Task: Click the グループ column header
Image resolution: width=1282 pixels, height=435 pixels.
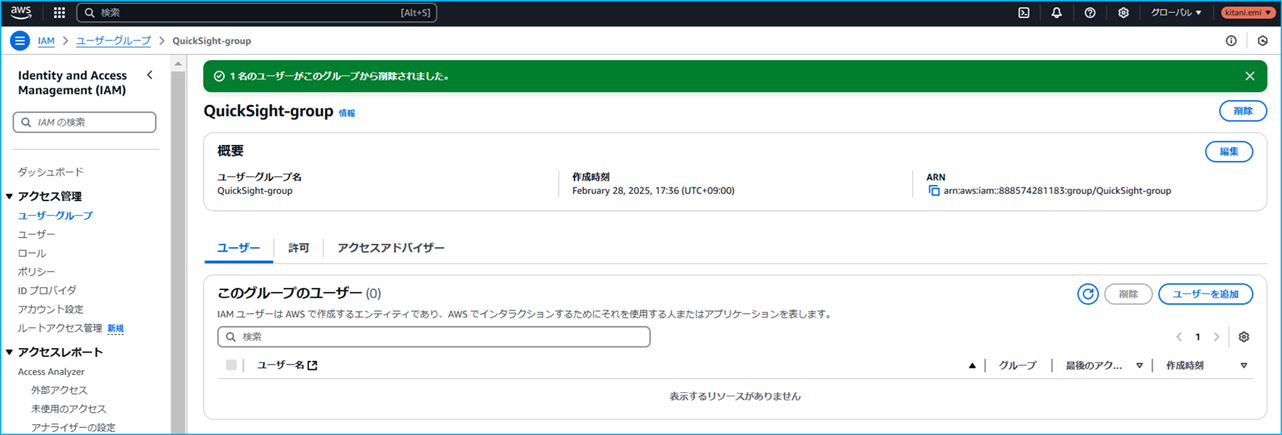Action: point(1018,366)
